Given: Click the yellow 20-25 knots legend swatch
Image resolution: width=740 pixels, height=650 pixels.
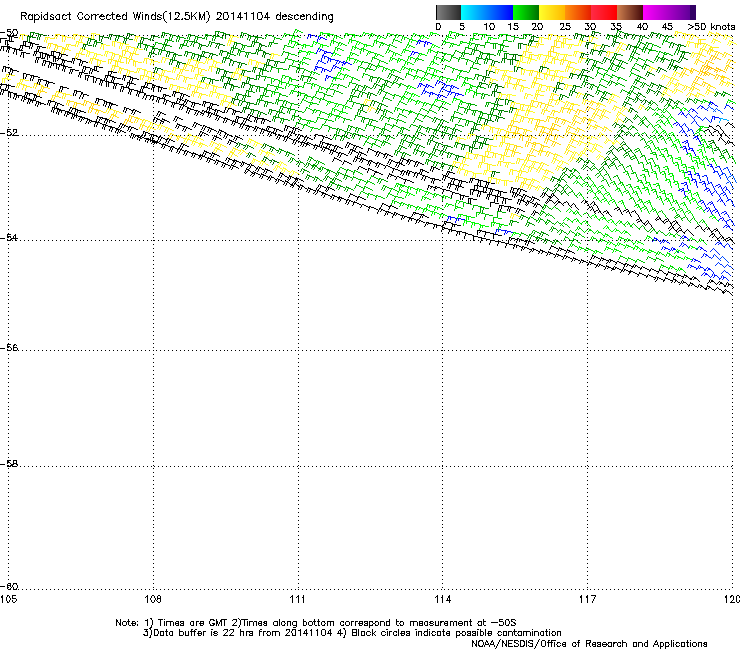Looking at the screenshot, I should (x=552, y=12).
